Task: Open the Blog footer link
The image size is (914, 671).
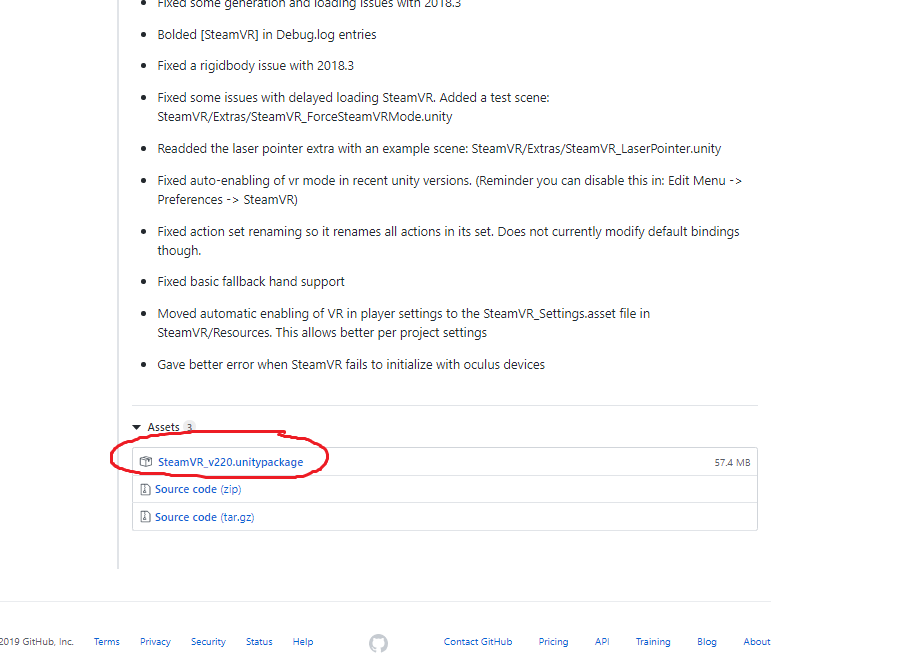Action: (706, 641)
